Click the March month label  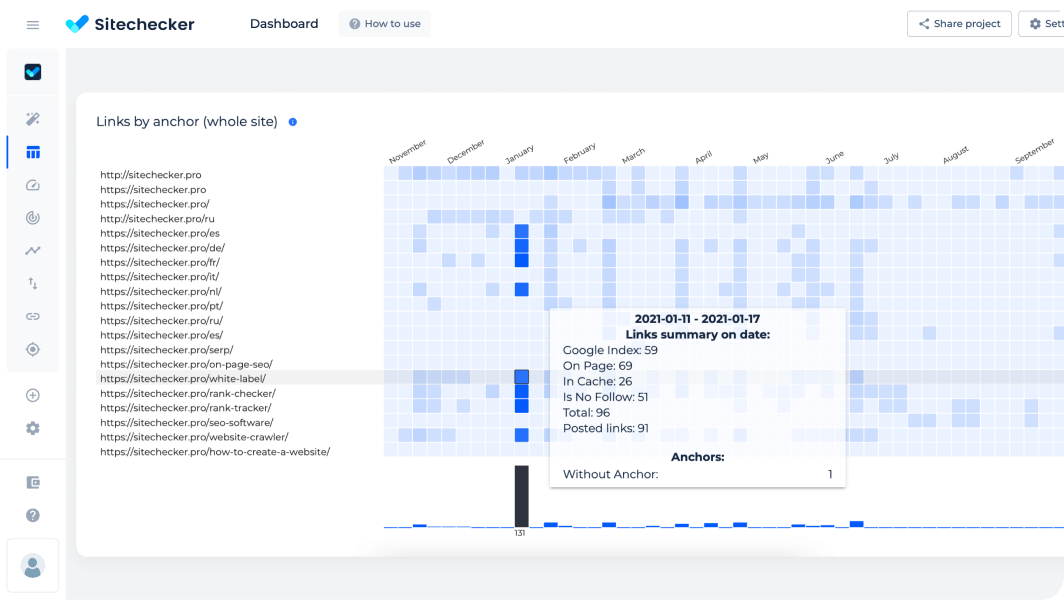[x=633, y=156]
